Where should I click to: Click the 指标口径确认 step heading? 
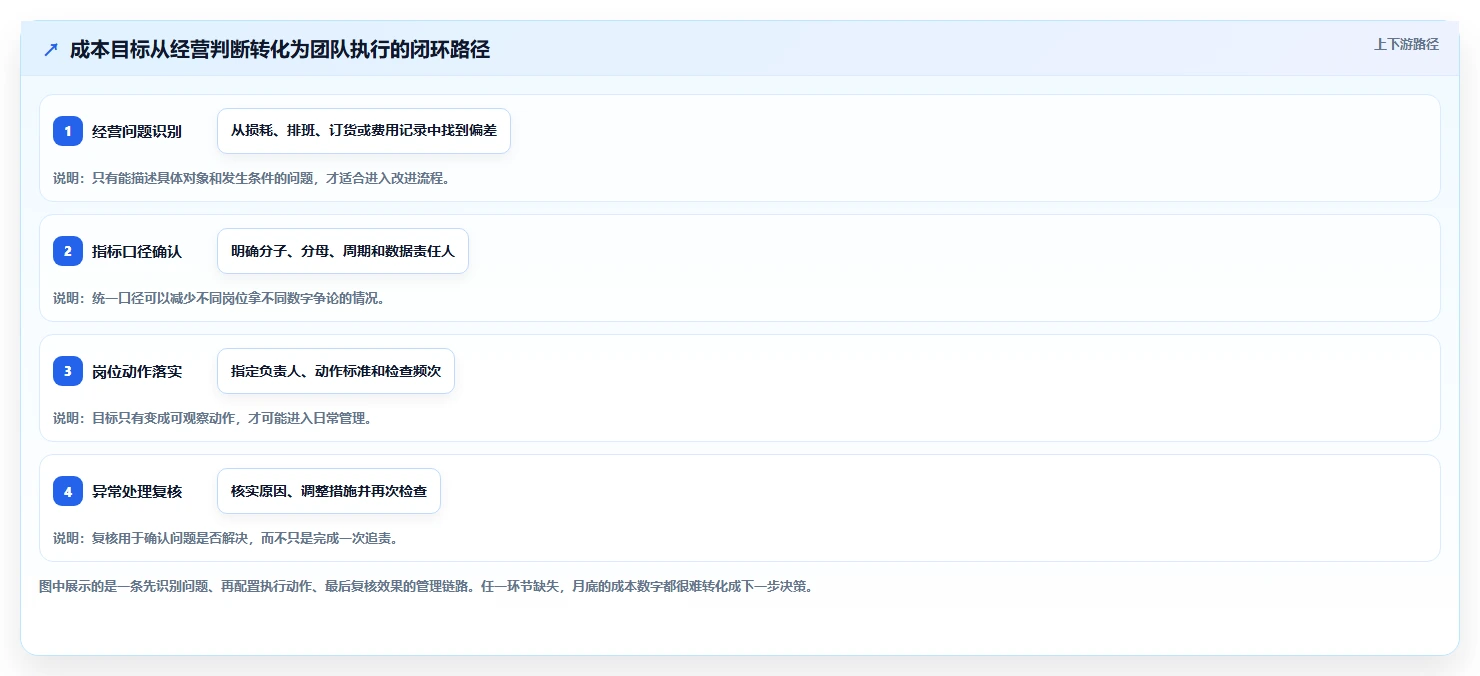point(137,251)
